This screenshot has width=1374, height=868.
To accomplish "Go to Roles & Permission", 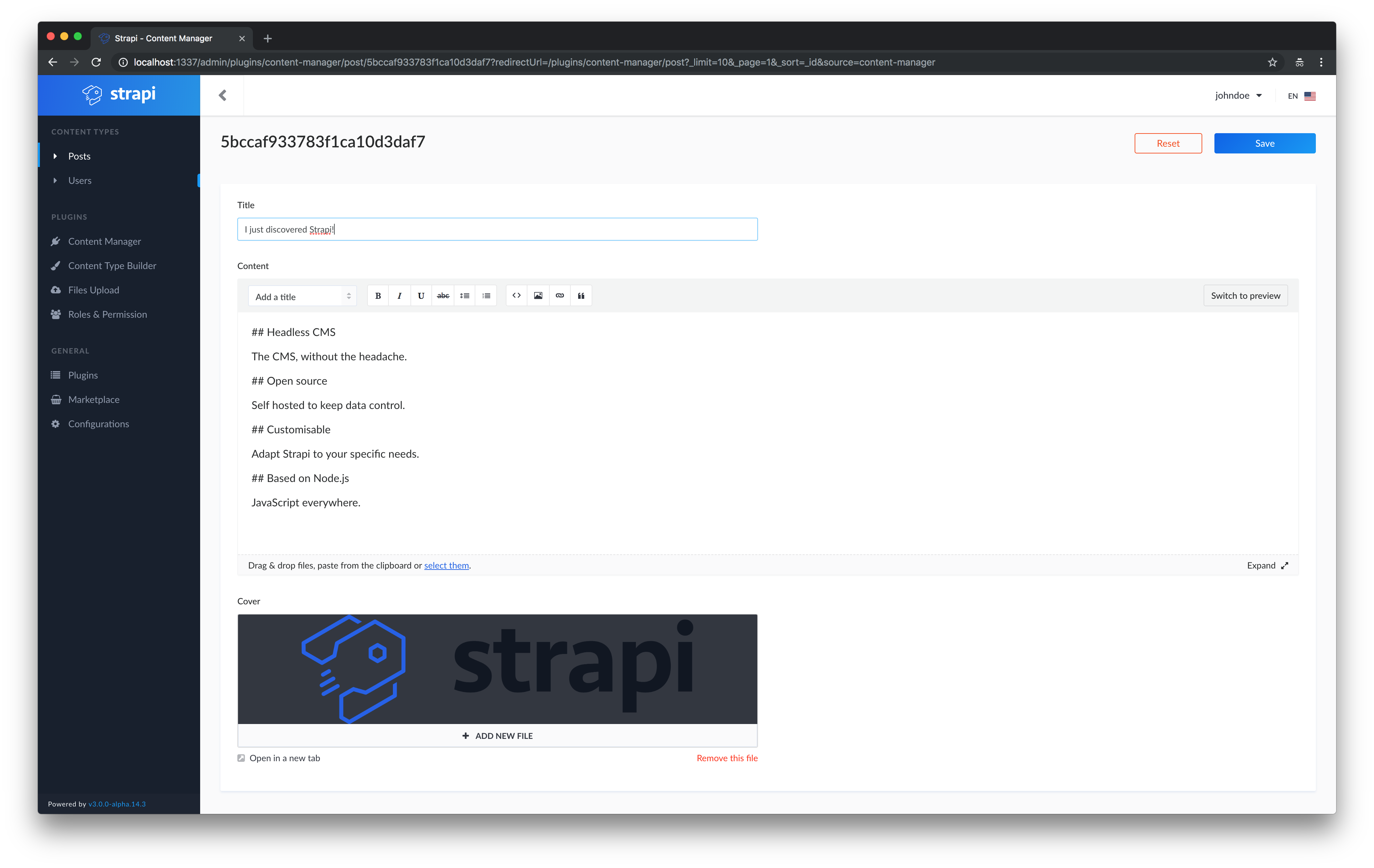I will point(107,314).
